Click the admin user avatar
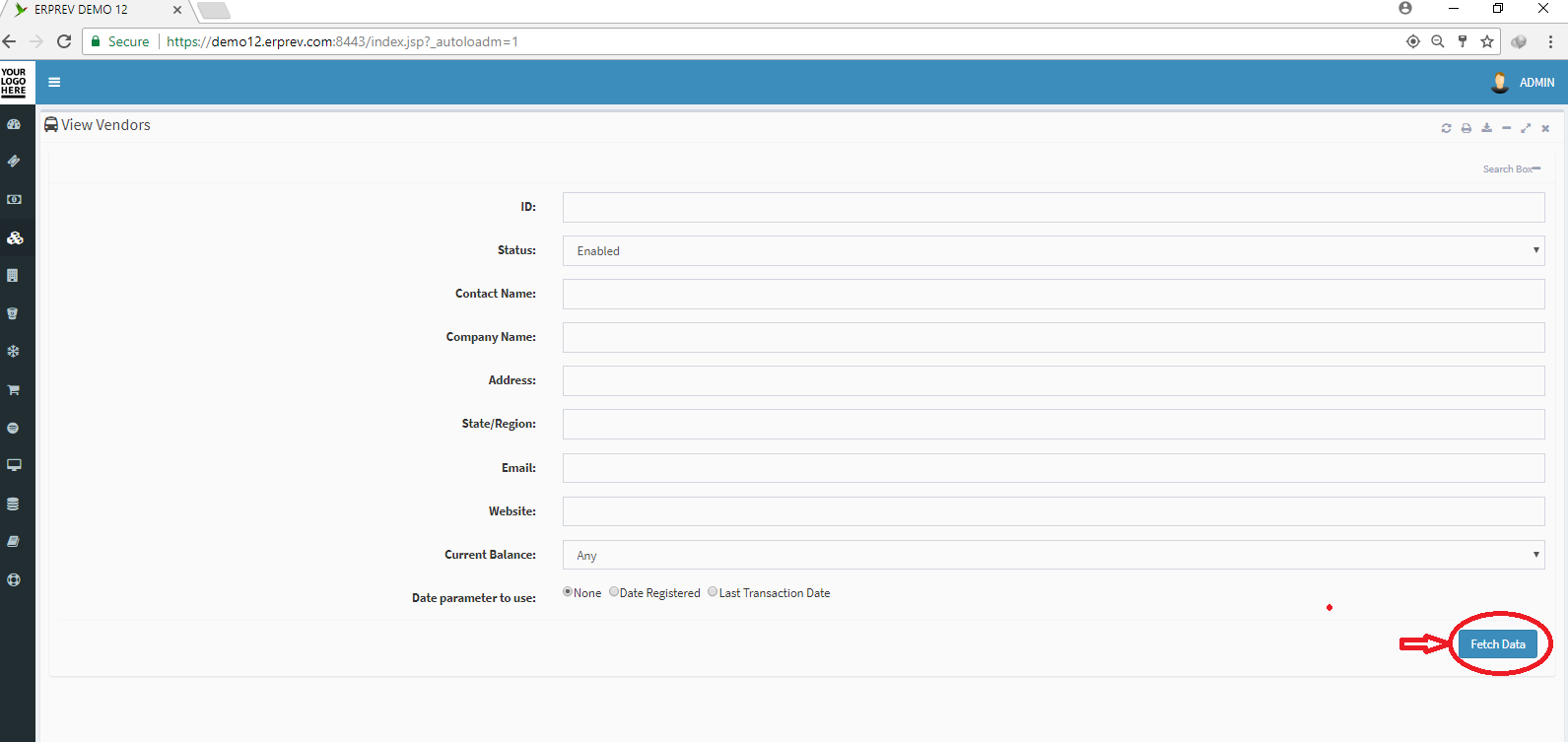This screenshot has height=742, width=1568. pyautogui.click(x=1500, y=83)
